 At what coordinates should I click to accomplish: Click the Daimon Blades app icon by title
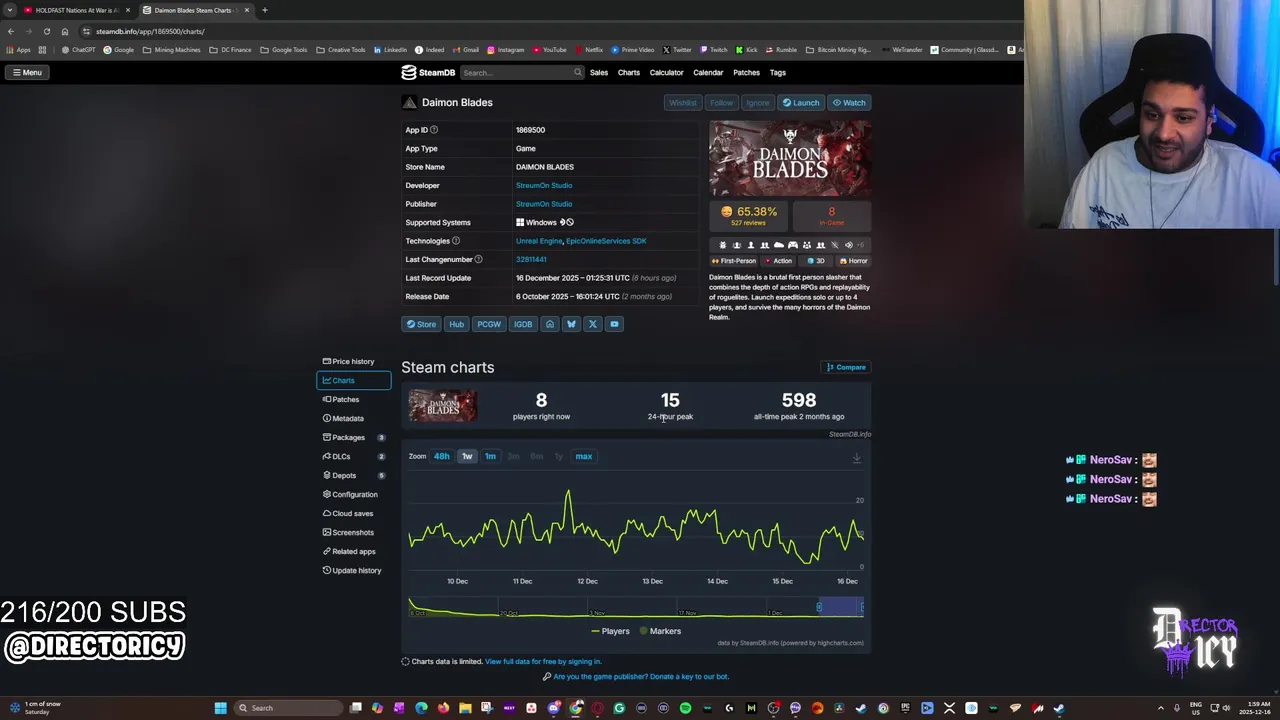[x=409, y=102]
